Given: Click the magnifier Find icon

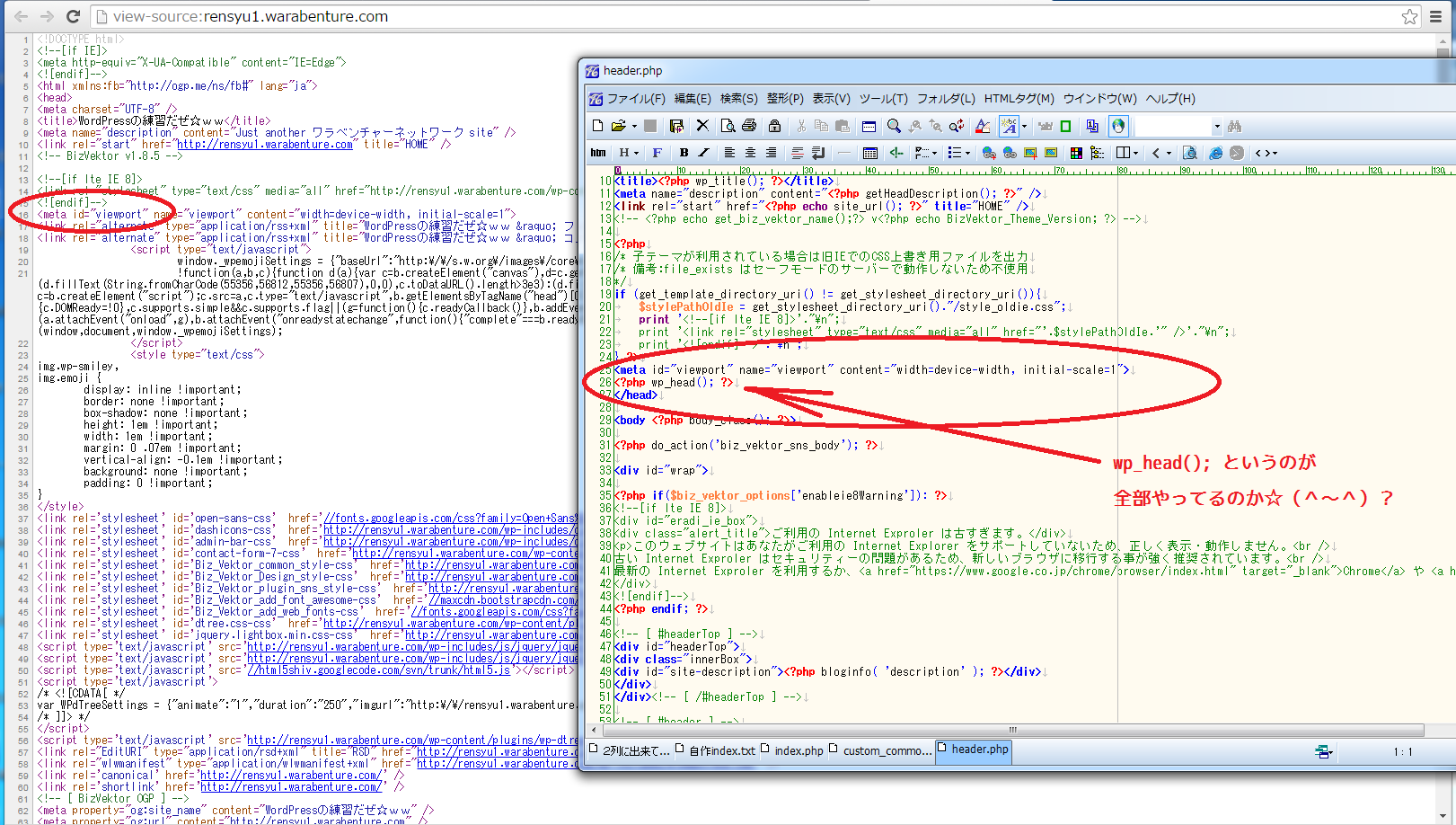Looking at the screenshot, I should point(894,126).
